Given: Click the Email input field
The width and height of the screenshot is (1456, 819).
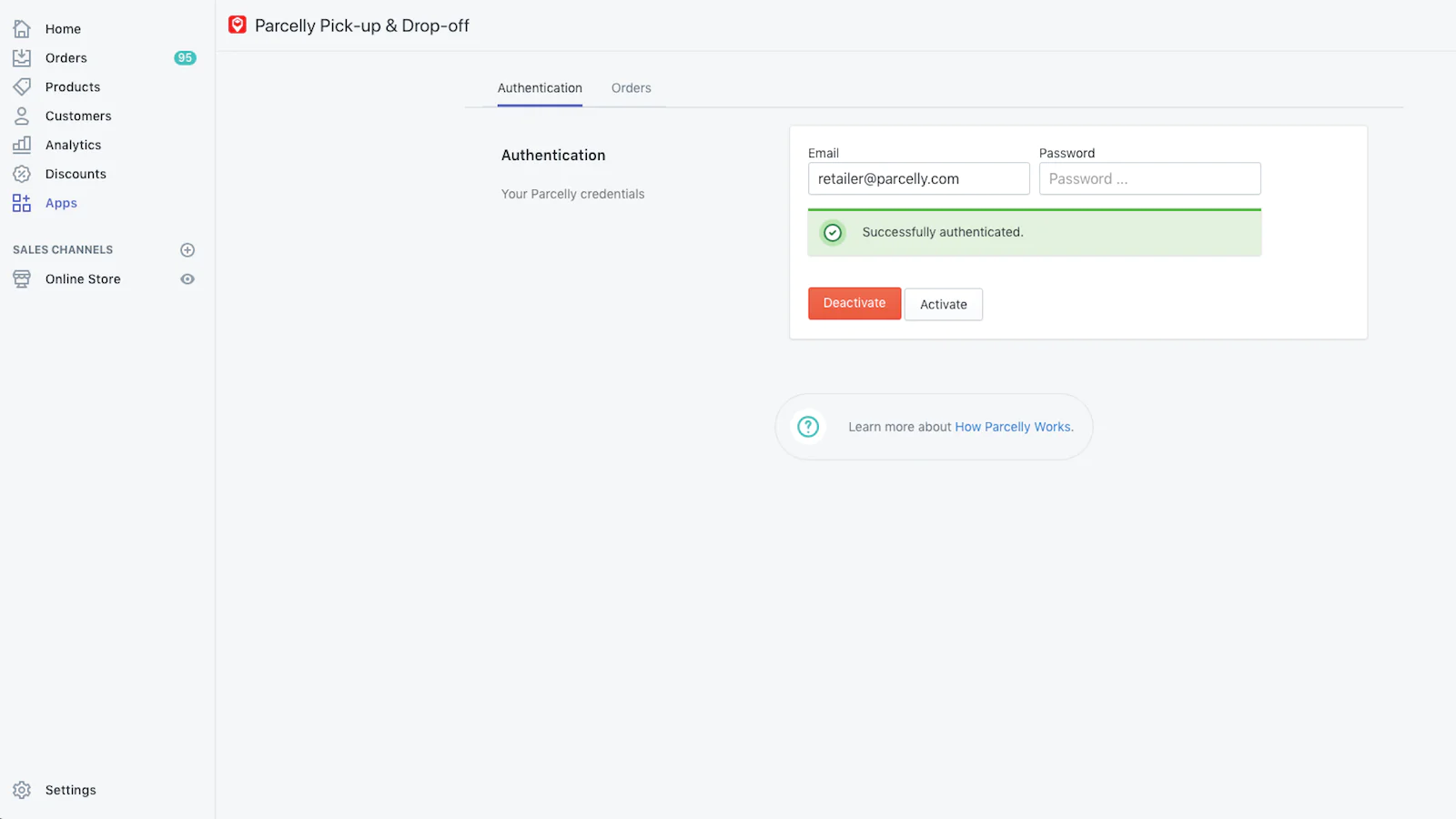Looking at the screenshot, I should (x=918, y=179).
